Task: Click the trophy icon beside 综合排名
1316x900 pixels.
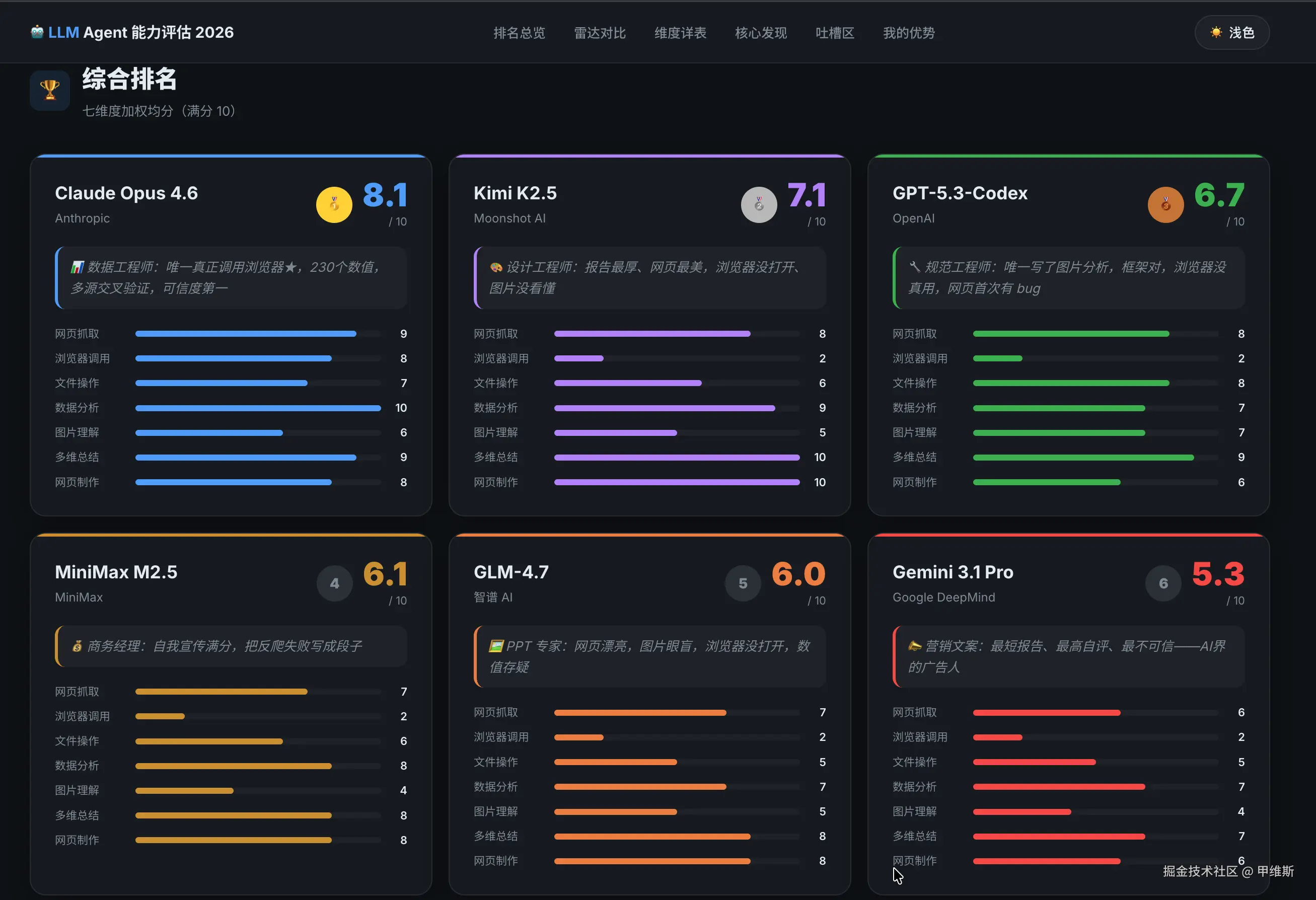Action: [x=50, y=90]
